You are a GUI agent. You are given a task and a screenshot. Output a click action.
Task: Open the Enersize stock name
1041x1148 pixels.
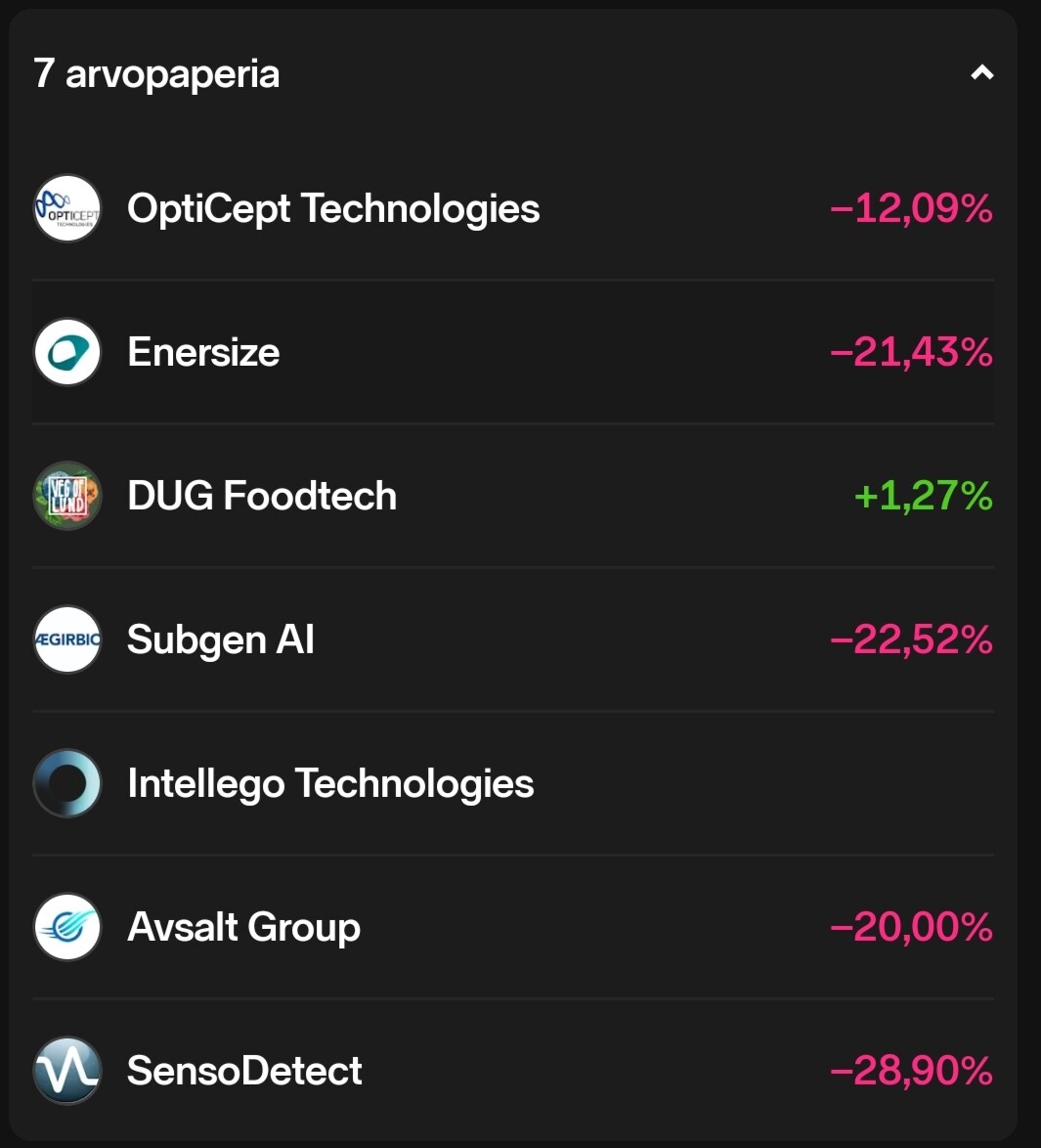tap(203, 352)
